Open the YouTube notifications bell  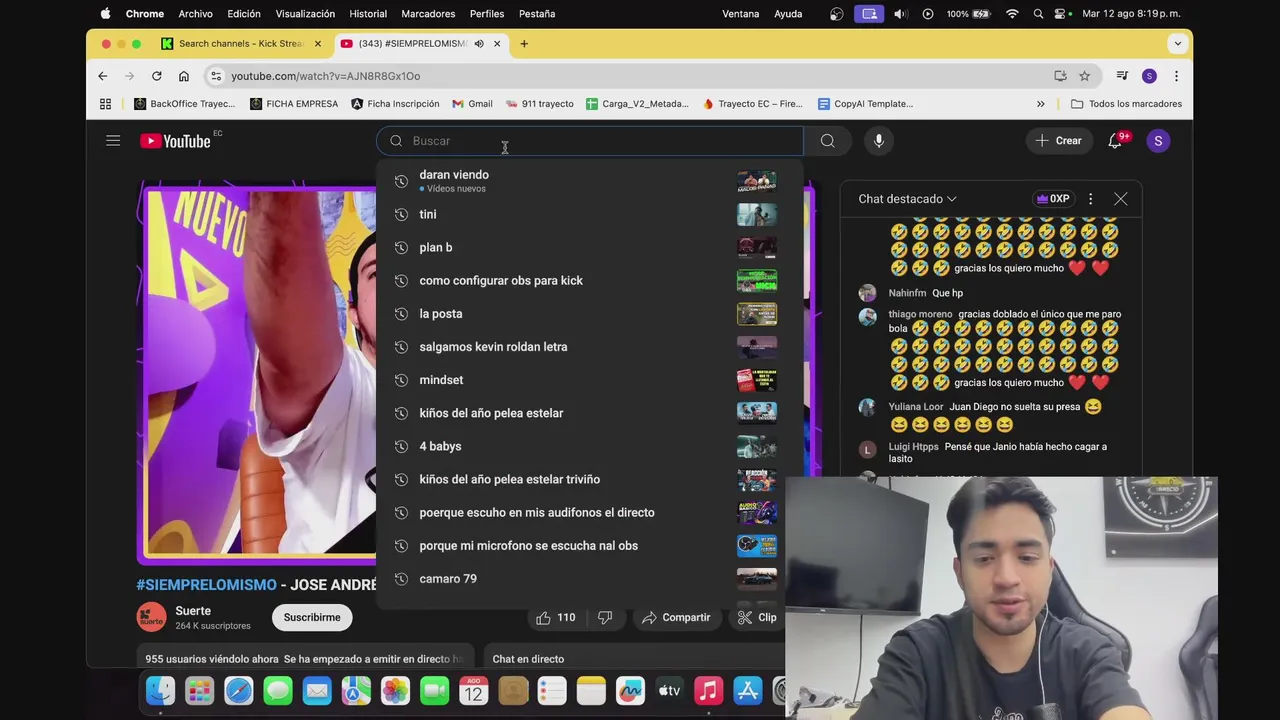(x=1116, y=141)
